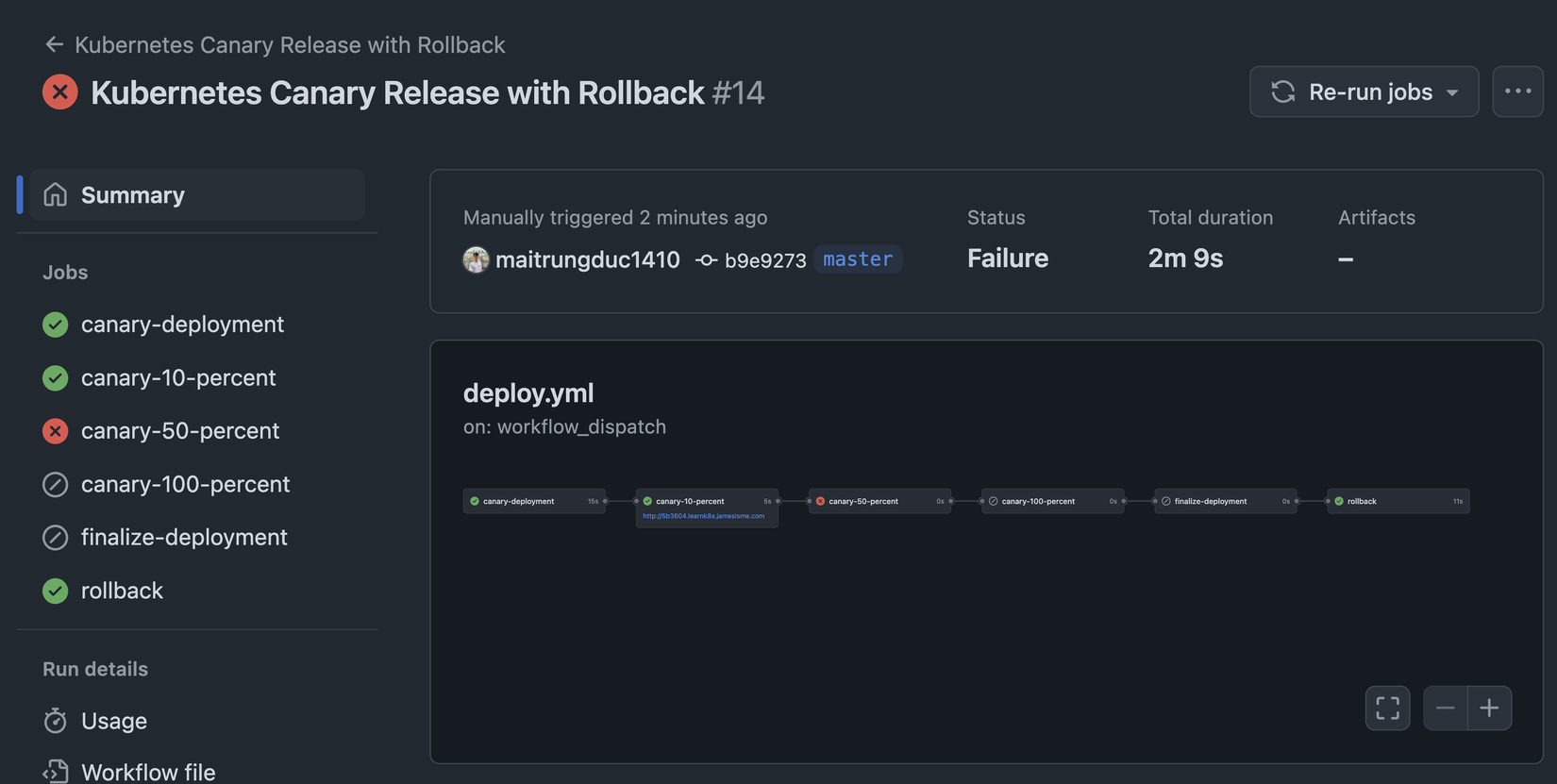Viewport: 1557px width, 784px height.
Task: Zoom out the workflow graph
Action: [x=1446, y=708]
